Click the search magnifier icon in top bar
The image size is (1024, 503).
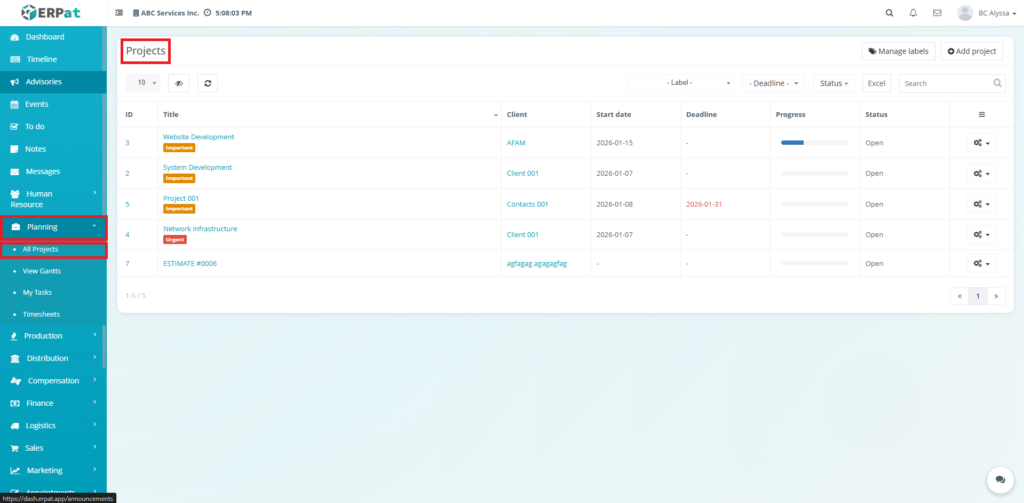click(x=889, y=13)
